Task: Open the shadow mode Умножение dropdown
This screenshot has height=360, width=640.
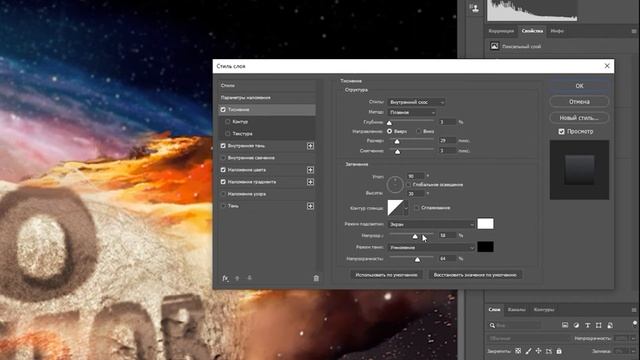Action: pyautogui.click(x=431, y=247)
